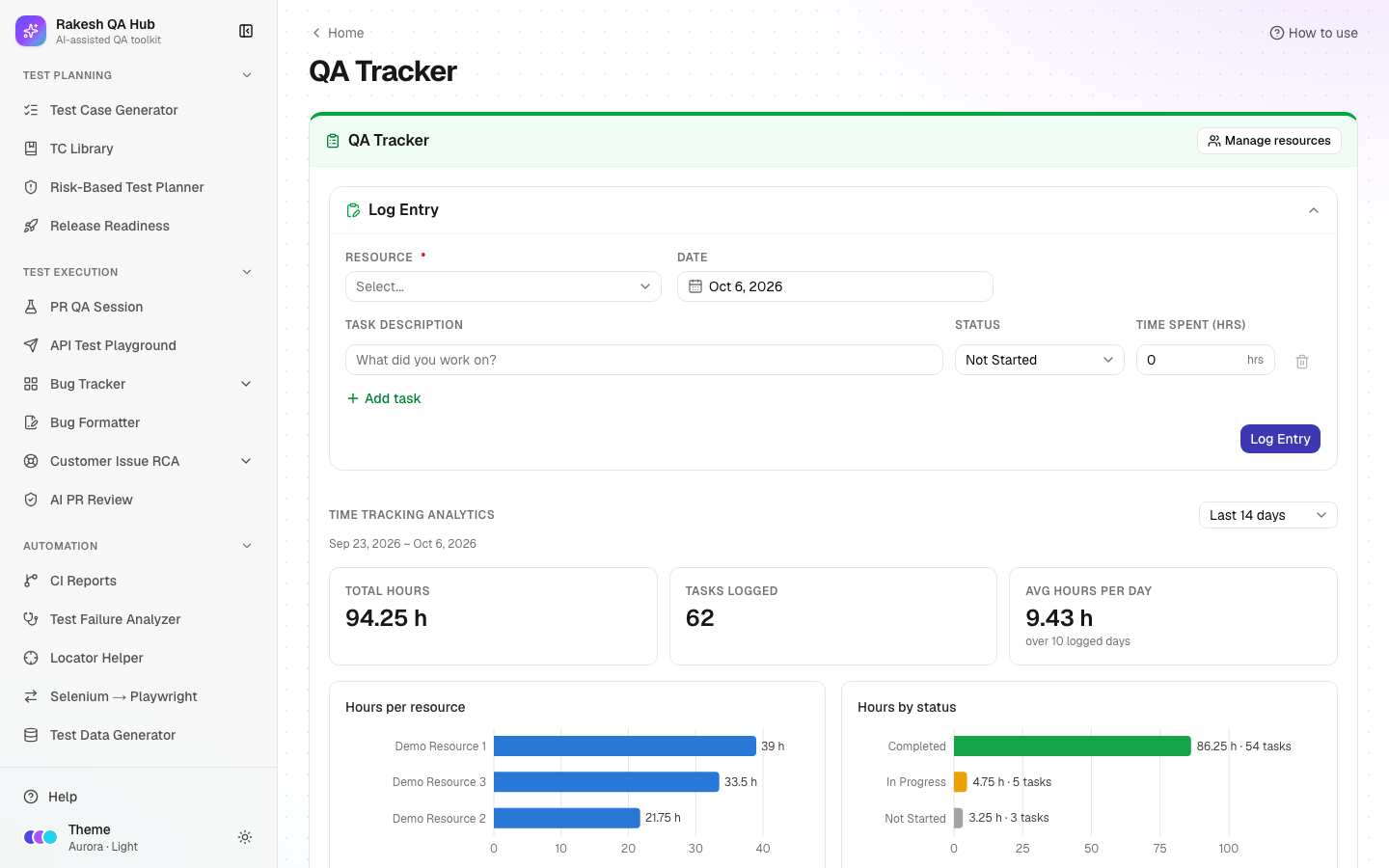This screenshot has width=1389, height=868.
Task: Open API Test Playground
Action: pos(138,345)
